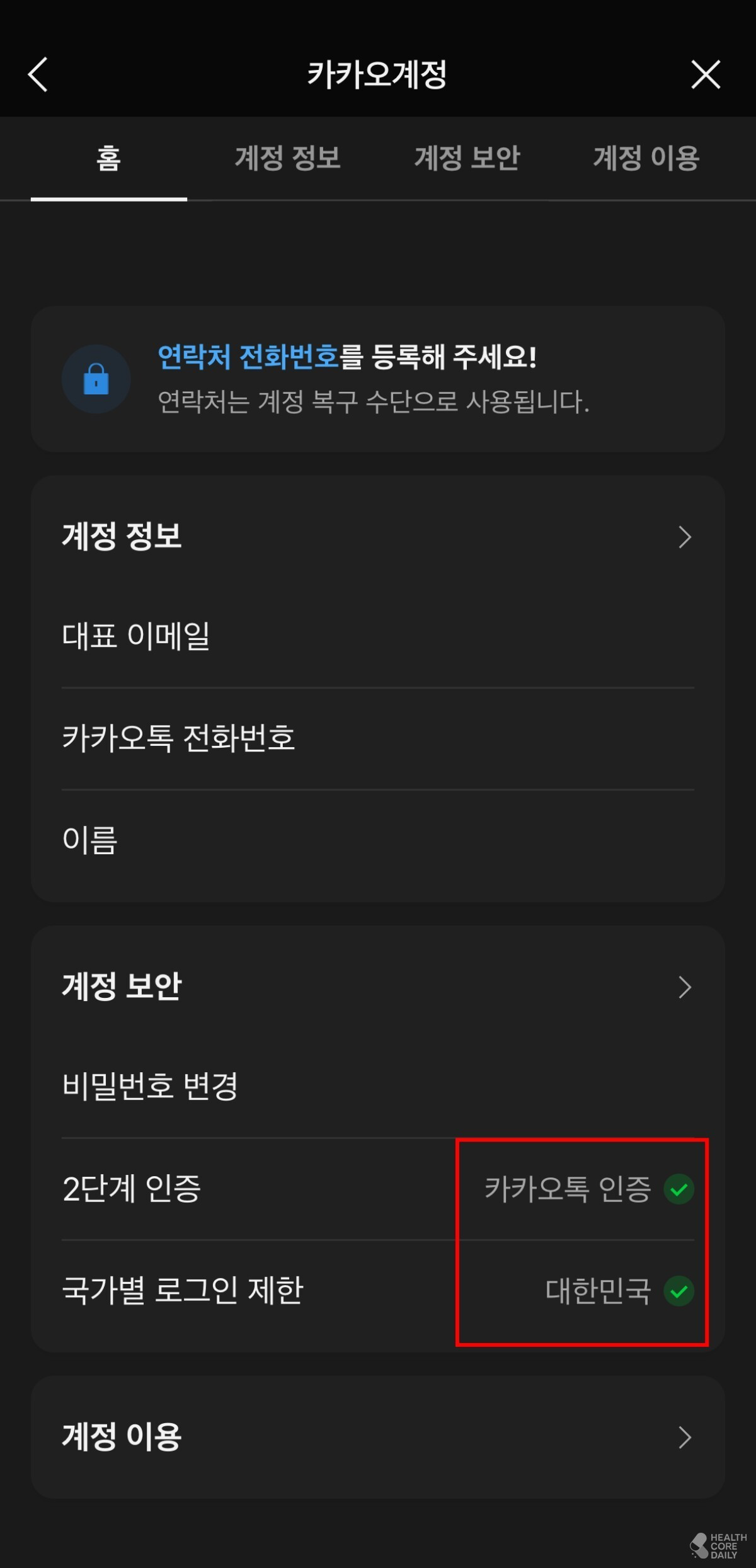Tap the 연락처 전화번호 registration link
Viewport: 756px width, 1568px height.
[248, 357]
